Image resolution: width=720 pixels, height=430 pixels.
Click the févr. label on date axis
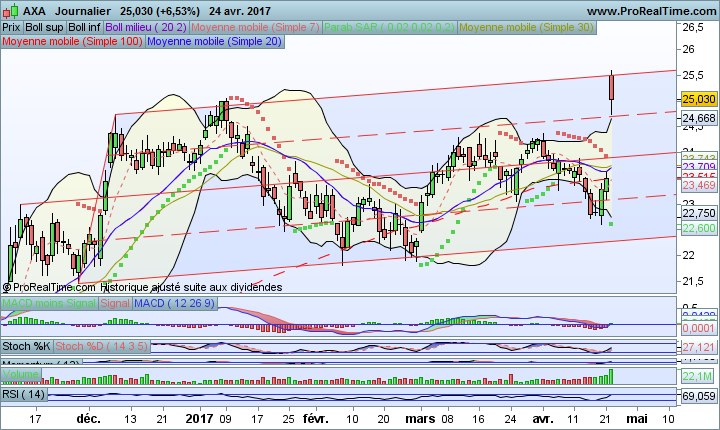316,419
